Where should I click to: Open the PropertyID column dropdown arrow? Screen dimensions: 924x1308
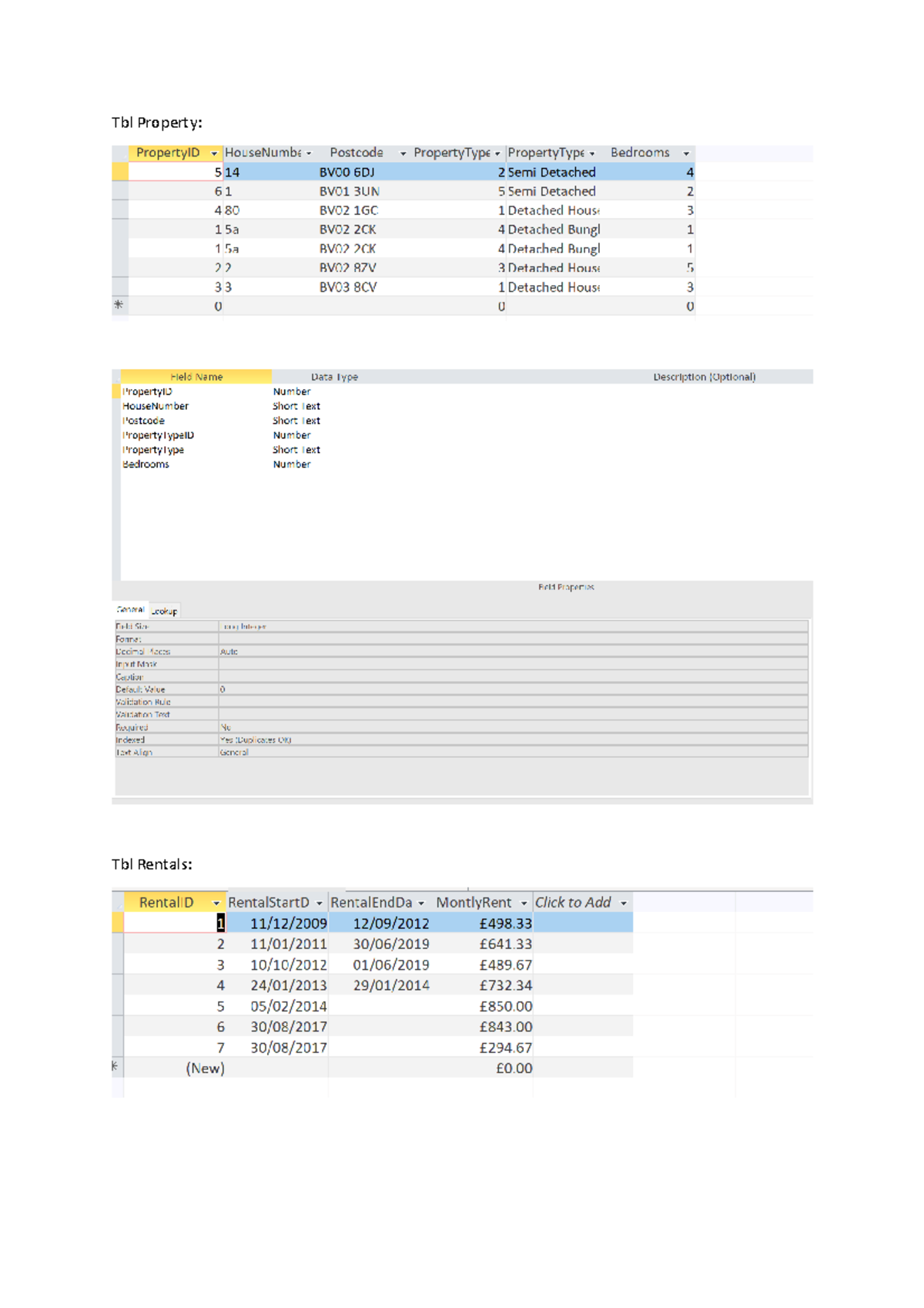tap(214, 153)
